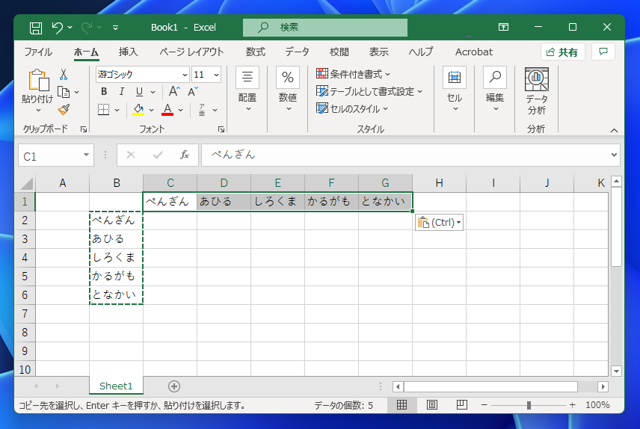Open the 編集 editing group
The width and height of the screenshot is (640, 429).
[x=495, y=90]
